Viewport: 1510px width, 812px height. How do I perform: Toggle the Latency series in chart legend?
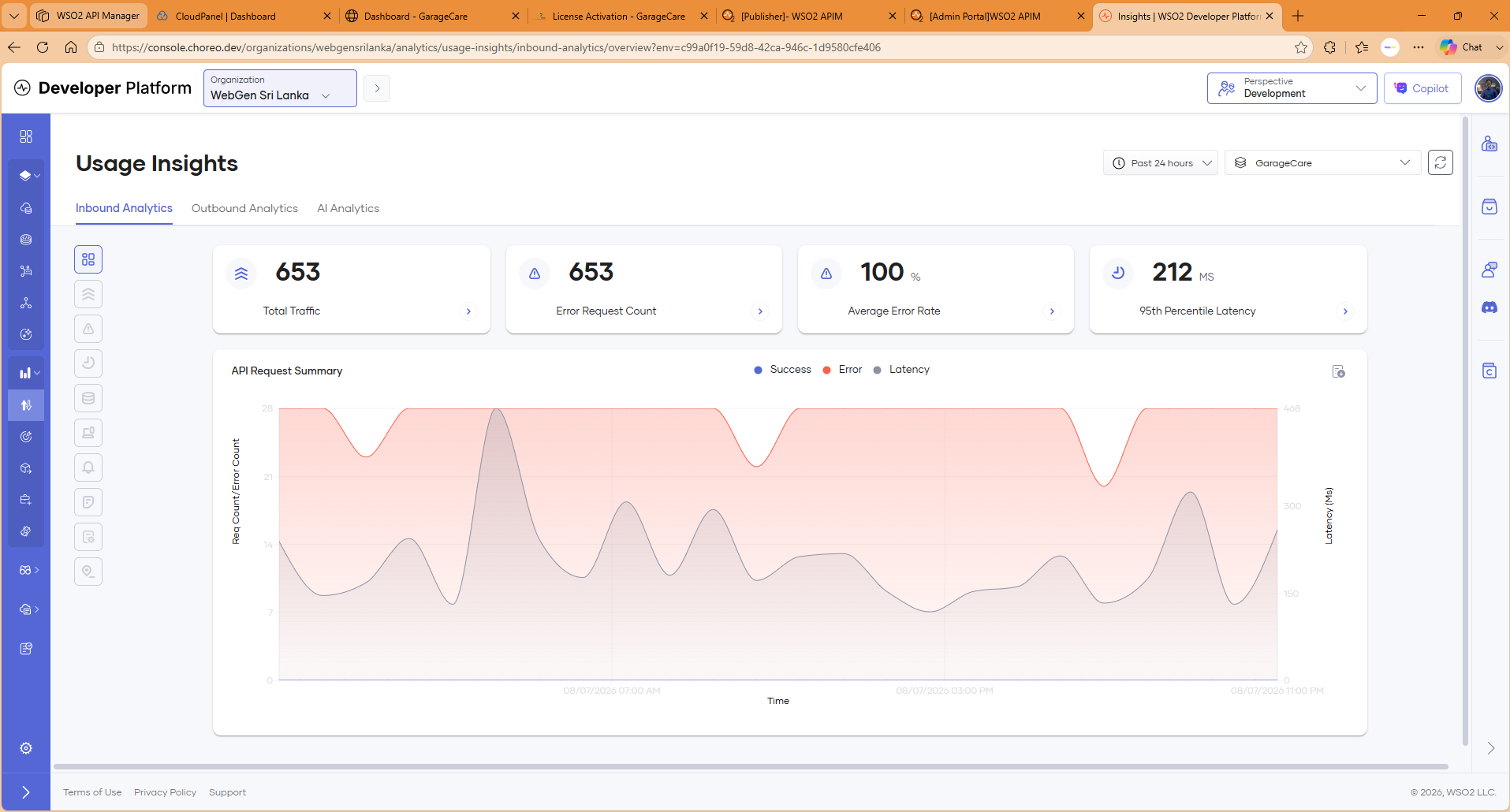[x=901, y=370]
